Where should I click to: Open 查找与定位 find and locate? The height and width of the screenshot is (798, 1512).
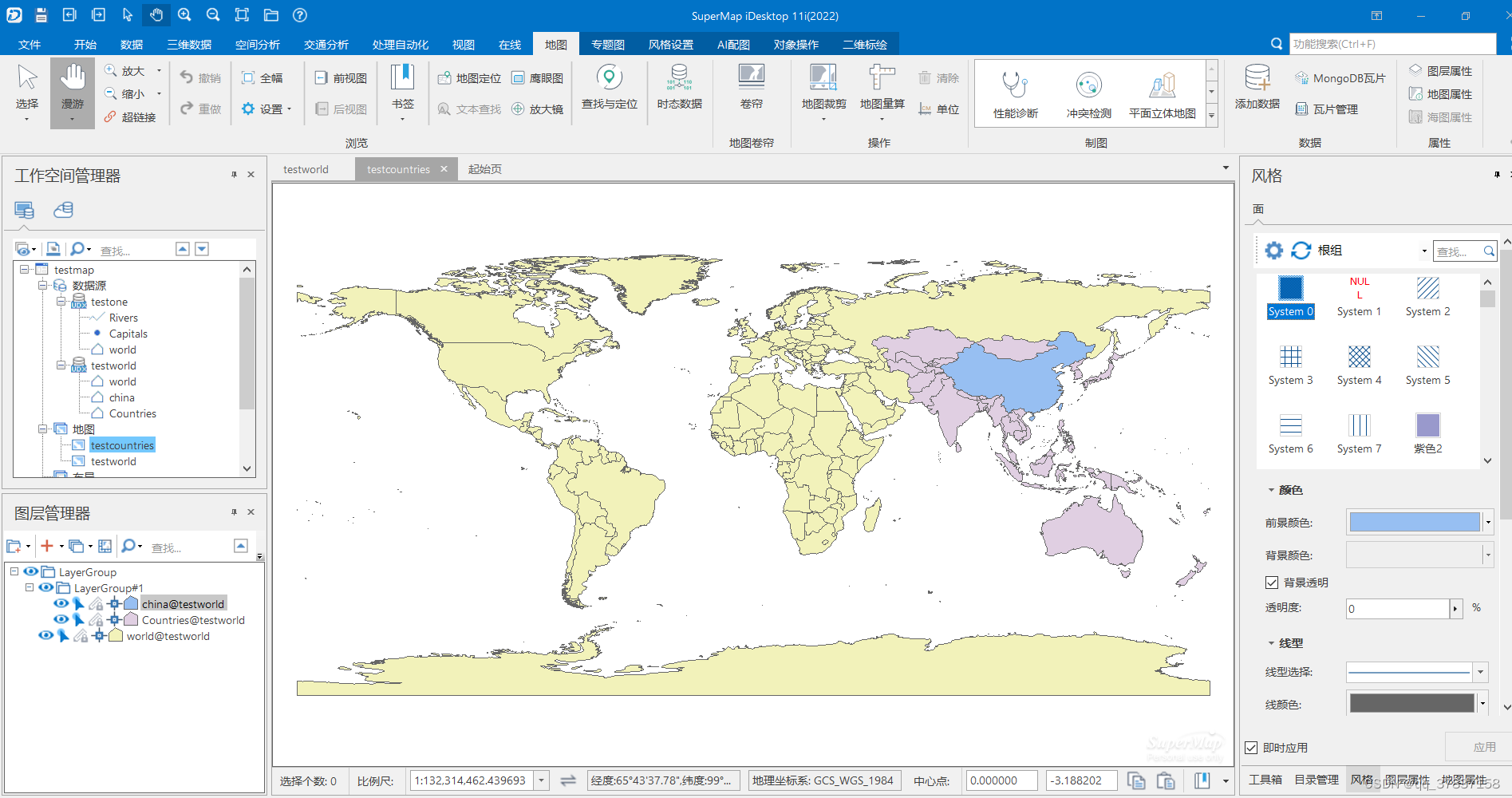[x=610, y=87]
